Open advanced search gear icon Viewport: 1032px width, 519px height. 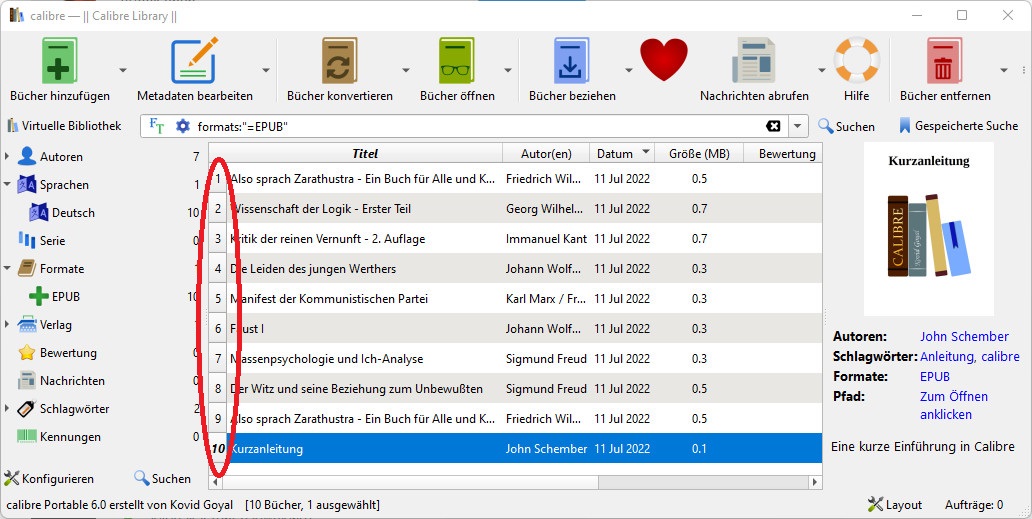coord(183,126)
